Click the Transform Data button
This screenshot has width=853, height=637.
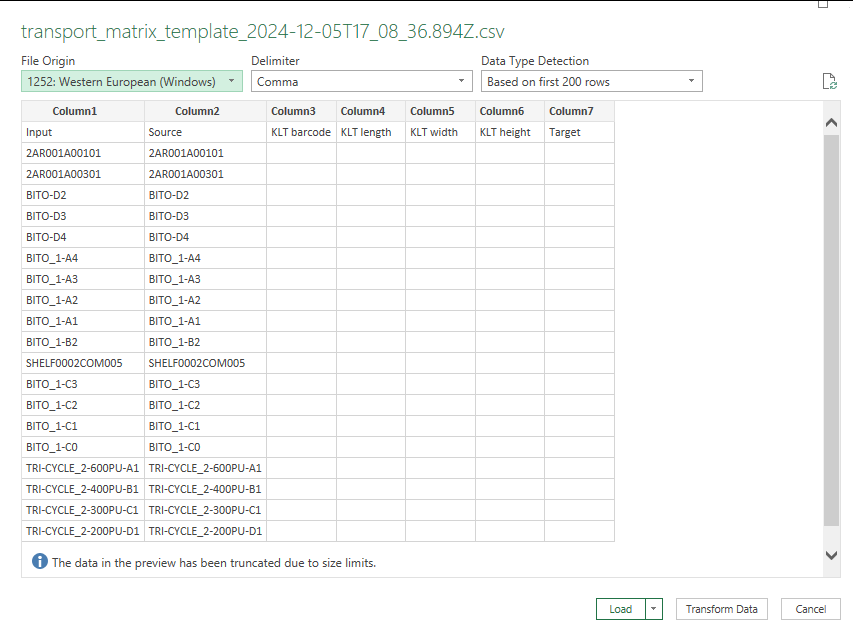(721, 609)
